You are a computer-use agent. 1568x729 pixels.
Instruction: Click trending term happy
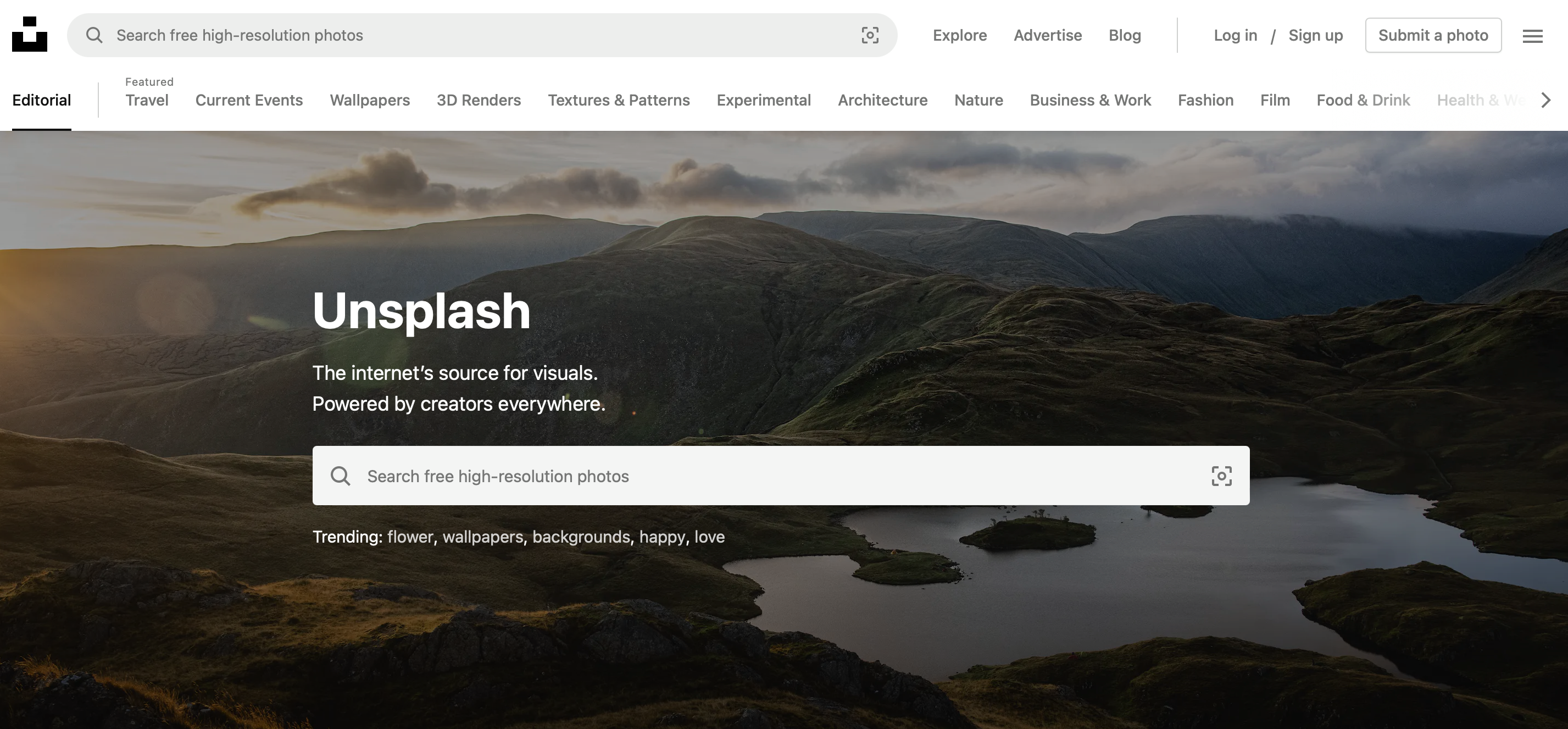661,537
